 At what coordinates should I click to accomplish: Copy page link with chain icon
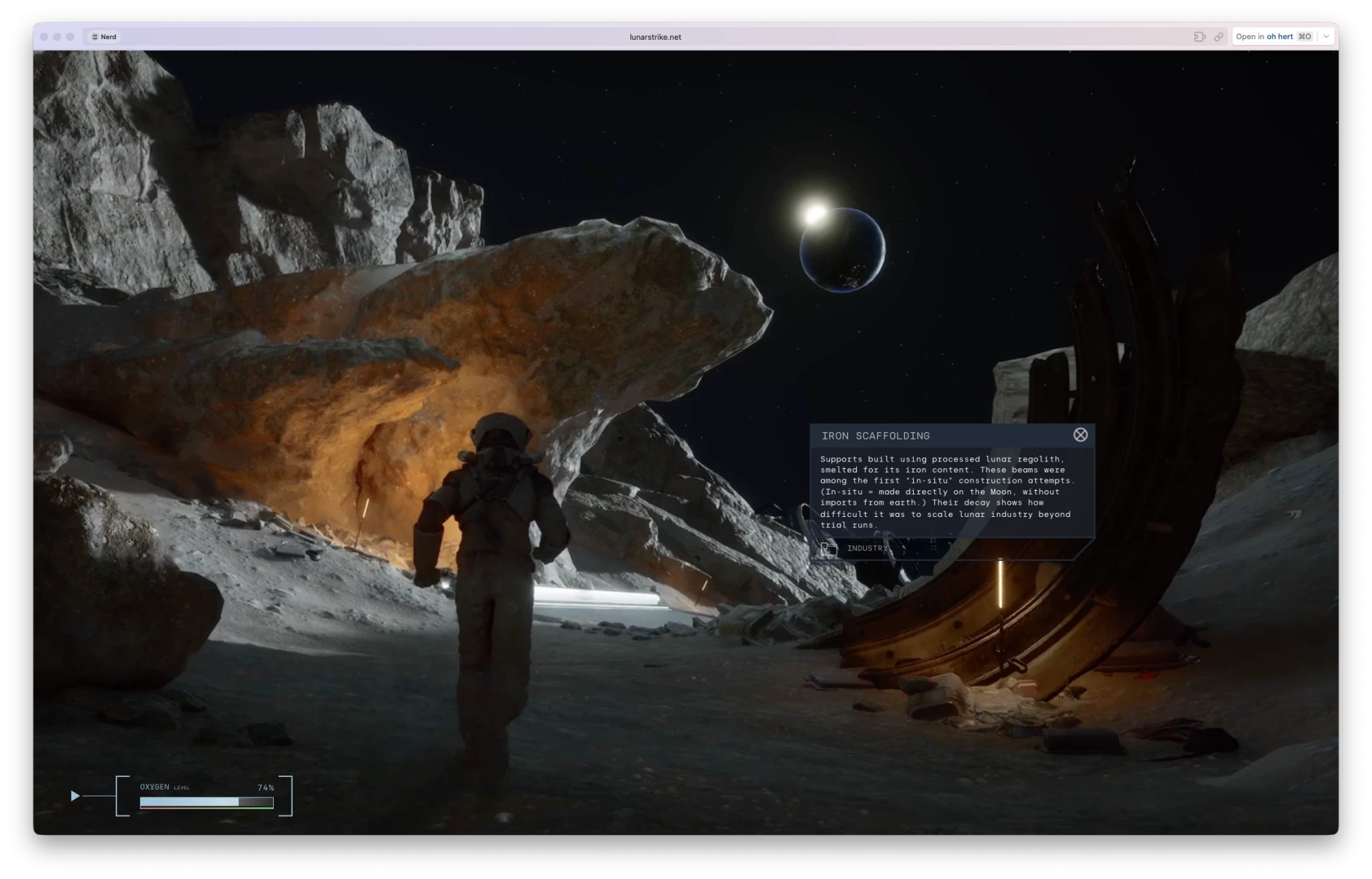click(x=1218, y=37)
